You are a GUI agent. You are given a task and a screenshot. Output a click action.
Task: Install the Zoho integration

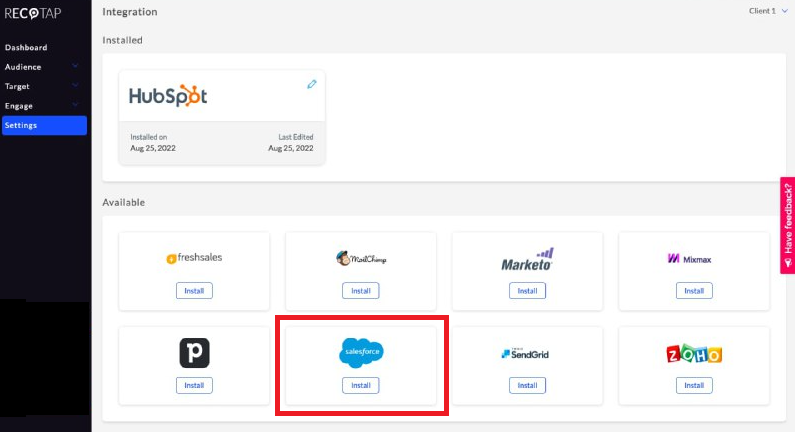(x=694, y=385)
